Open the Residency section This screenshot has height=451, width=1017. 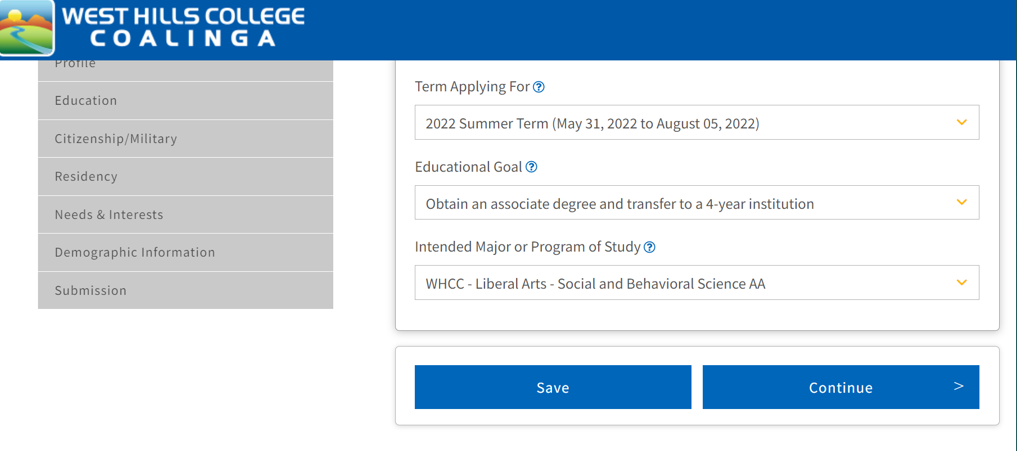(x=185, y=177)
